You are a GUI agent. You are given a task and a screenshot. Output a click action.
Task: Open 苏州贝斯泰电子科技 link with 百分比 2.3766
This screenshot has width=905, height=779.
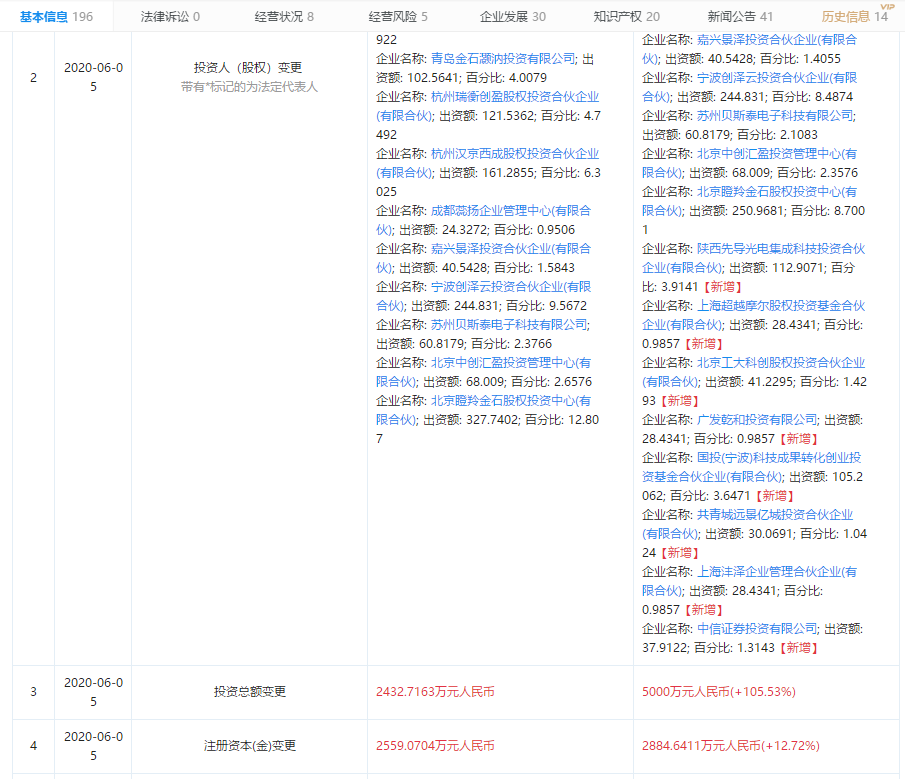(509, 324)
